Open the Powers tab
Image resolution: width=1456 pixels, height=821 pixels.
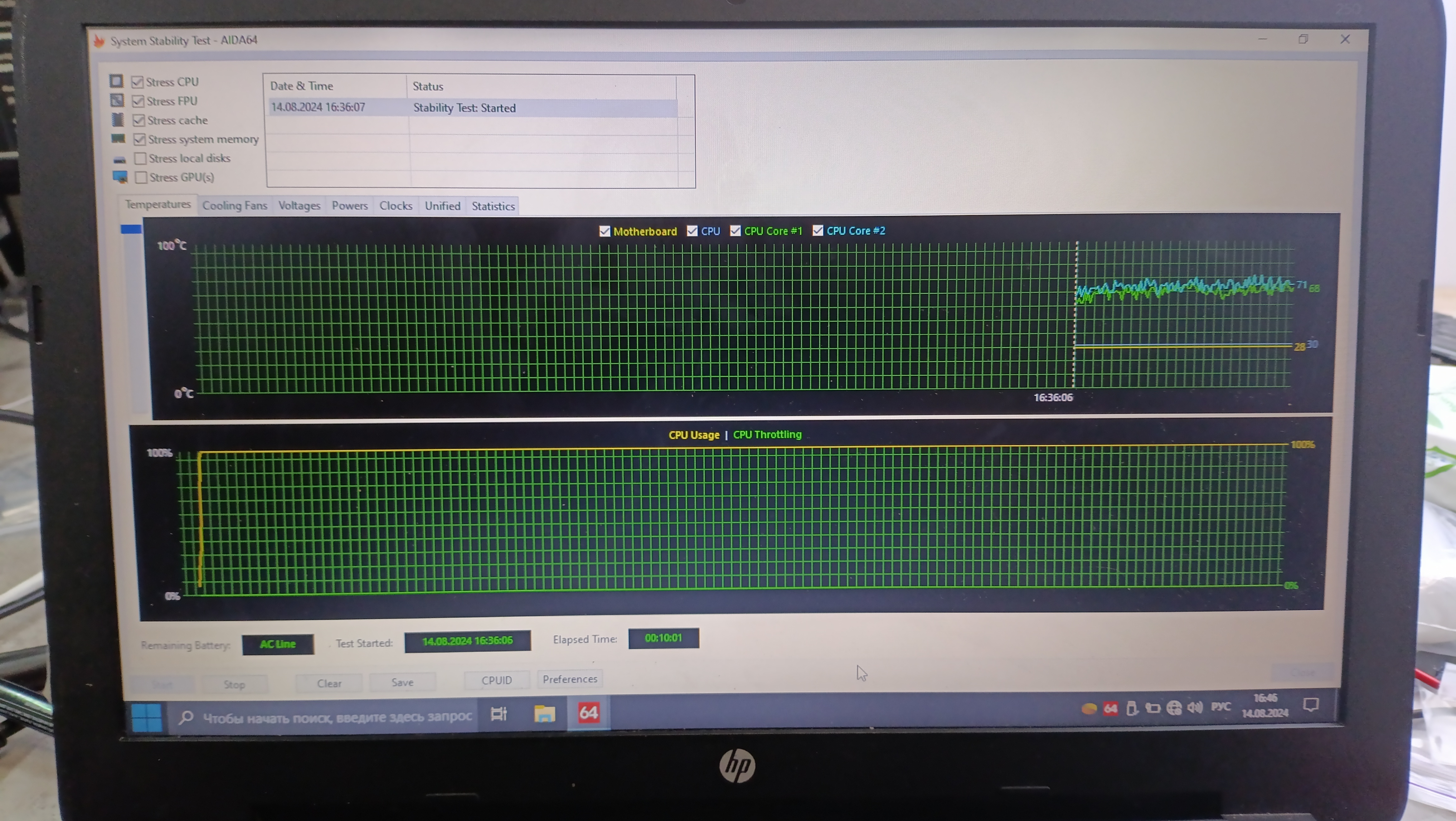point(349,205)
